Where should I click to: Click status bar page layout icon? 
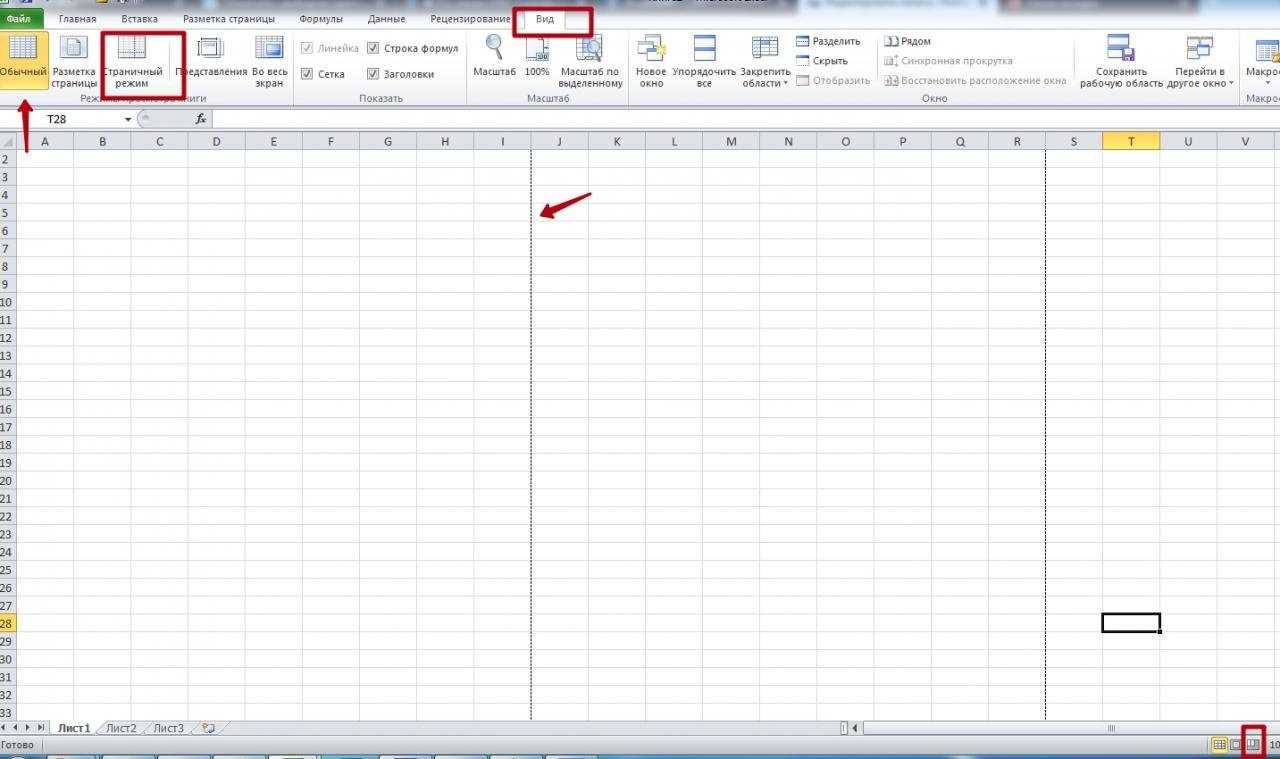1236,745
